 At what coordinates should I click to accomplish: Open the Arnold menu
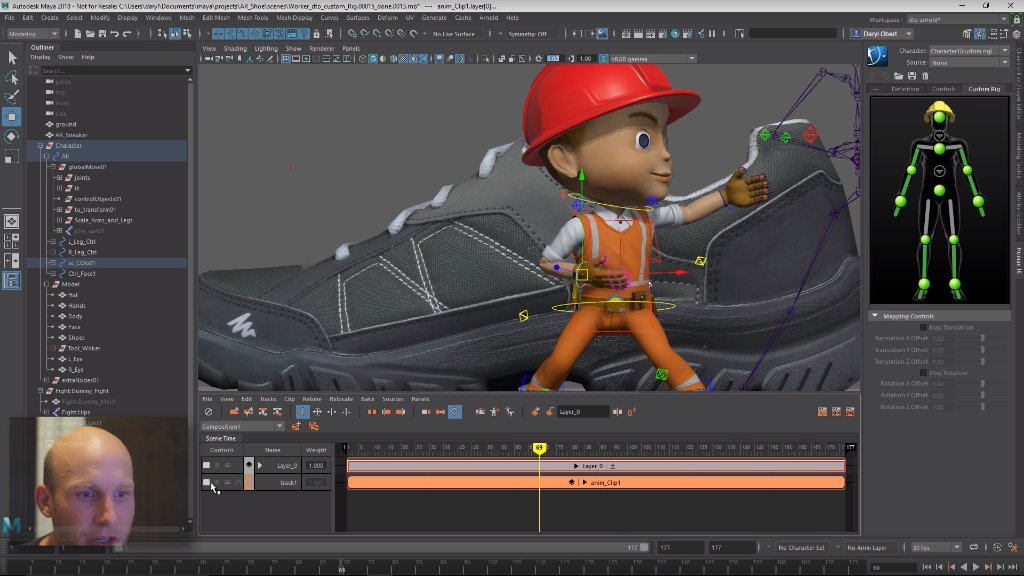(488, 18)
